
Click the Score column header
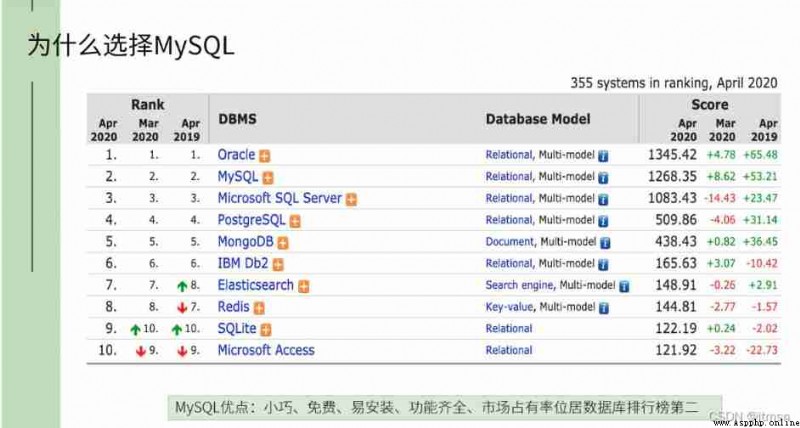(709, 105)
